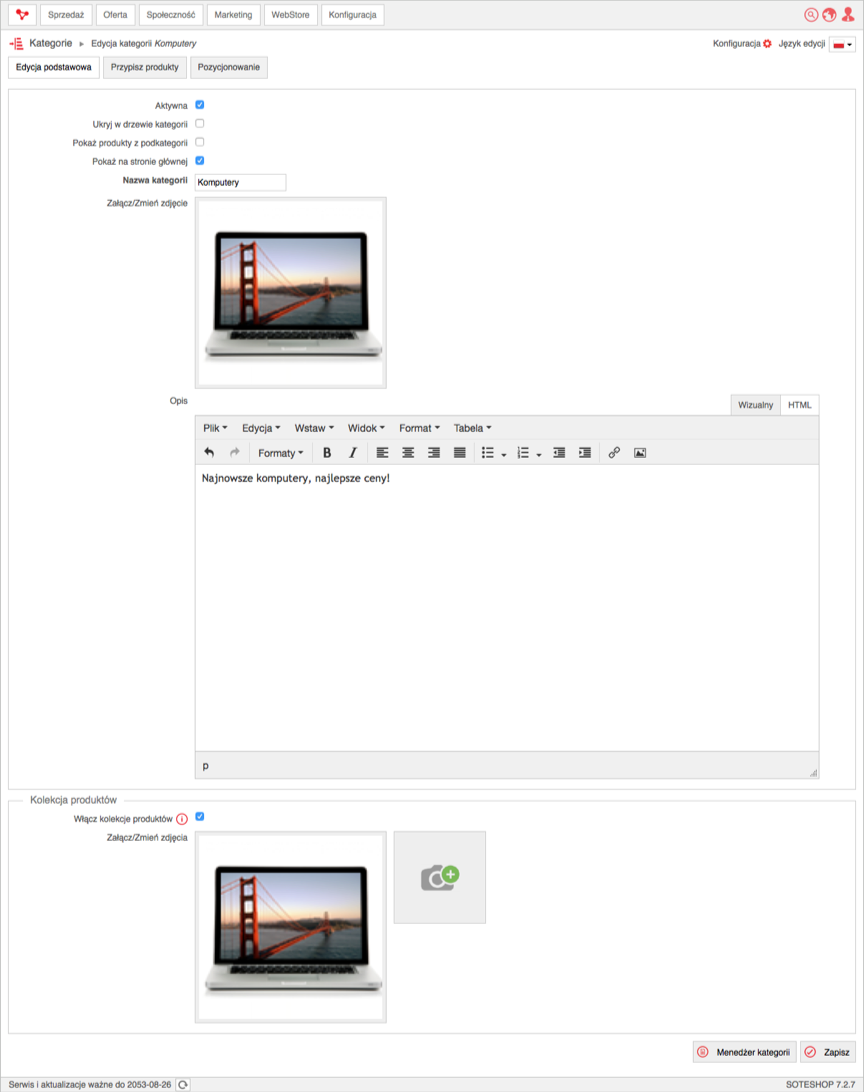This screenshot has height=1092, width=864.
Task: Open the SOTESHOP logo home icon
Action: 22,15
